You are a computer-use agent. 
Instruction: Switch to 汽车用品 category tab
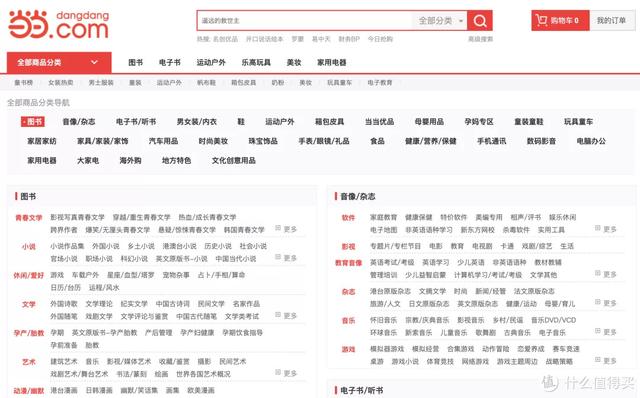point(163,141)
